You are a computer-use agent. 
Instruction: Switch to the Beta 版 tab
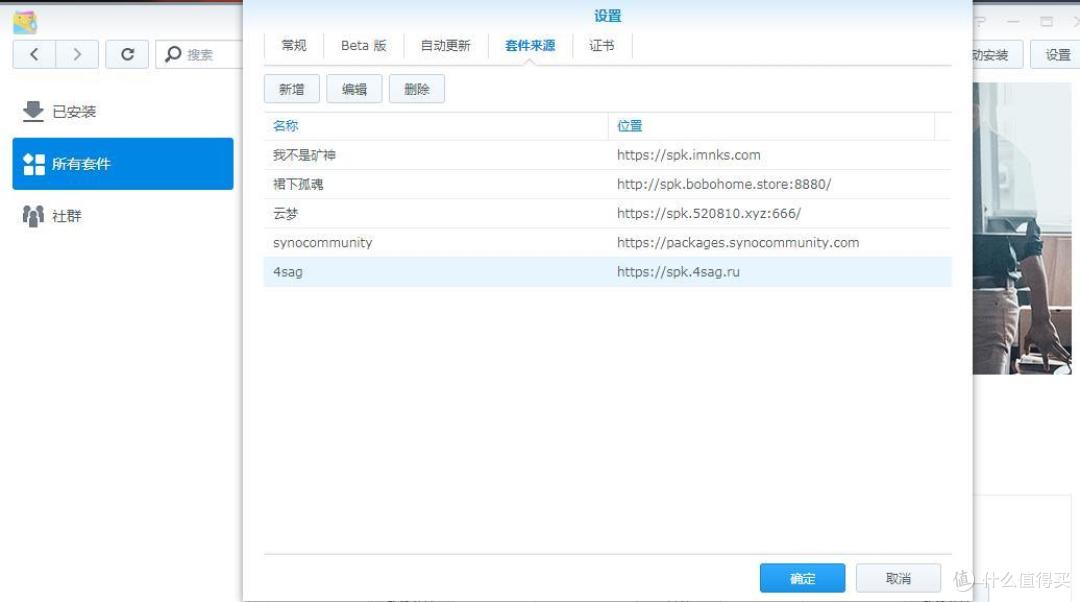[364, 45]
